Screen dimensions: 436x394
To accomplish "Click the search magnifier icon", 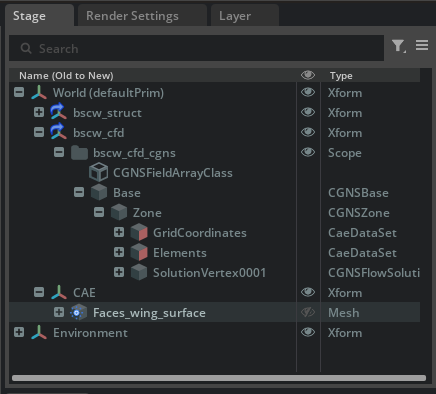I will click(26, 48).
